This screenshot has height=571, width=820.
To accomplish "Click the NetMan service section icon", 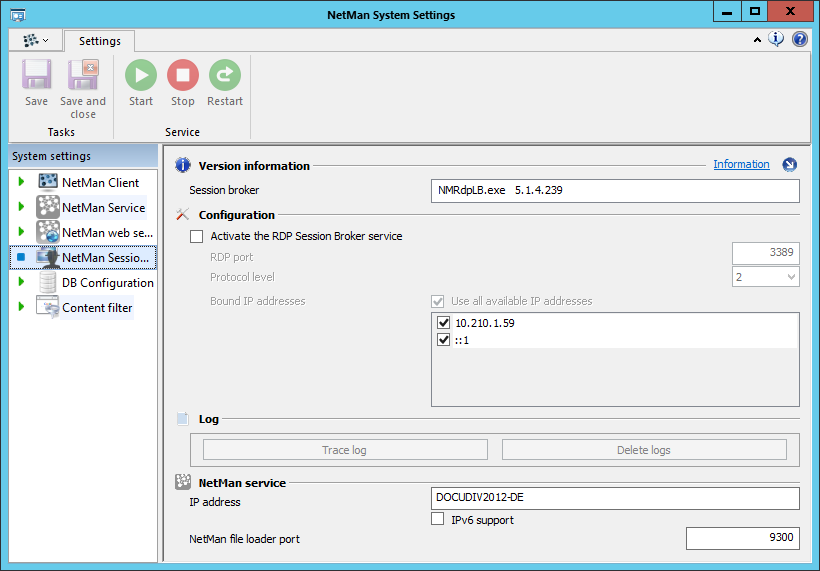I will click(x=183, y=482).
